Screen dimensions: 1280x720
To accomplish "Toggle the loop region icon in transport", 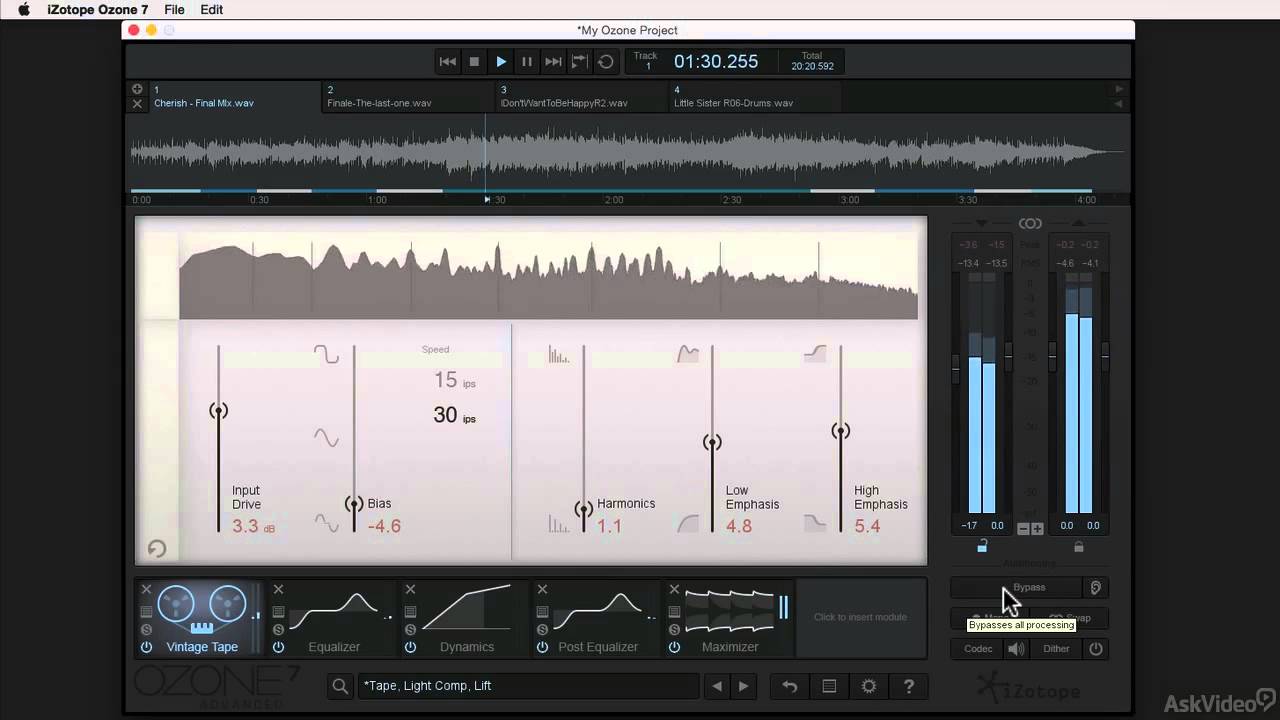I will pyautogui.click(x=579, y=62).
